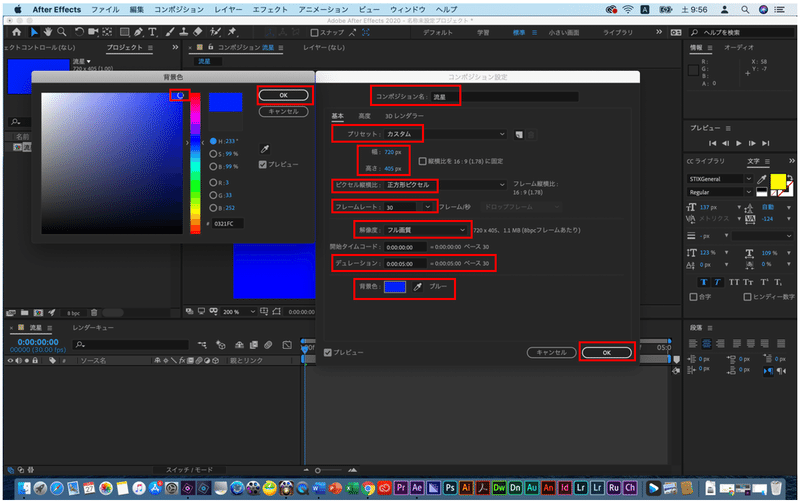Click the yellow fill color swatch
Image resolution: width=800 pixels, height=502 pixels.
[x=778, y=181]
